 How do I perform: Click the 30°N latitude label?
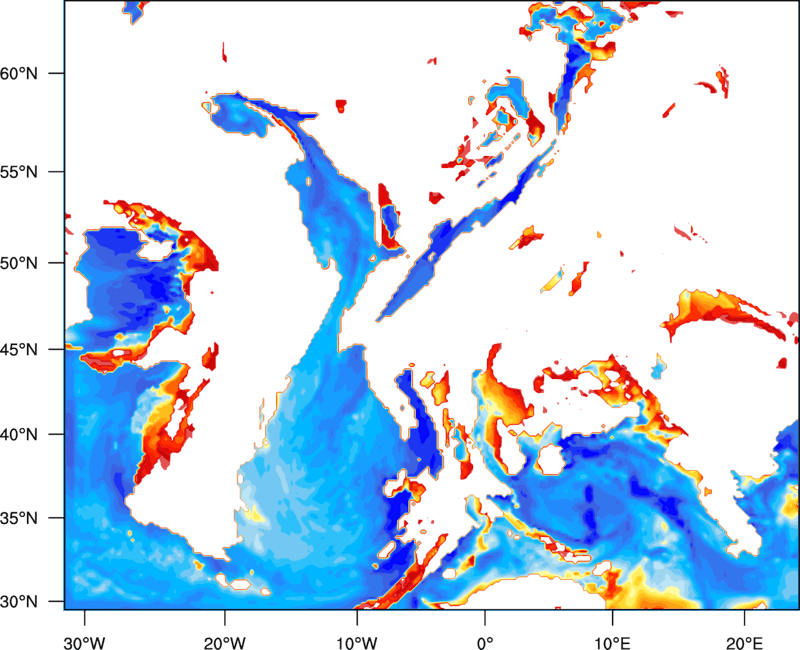[x=19, y=602]
